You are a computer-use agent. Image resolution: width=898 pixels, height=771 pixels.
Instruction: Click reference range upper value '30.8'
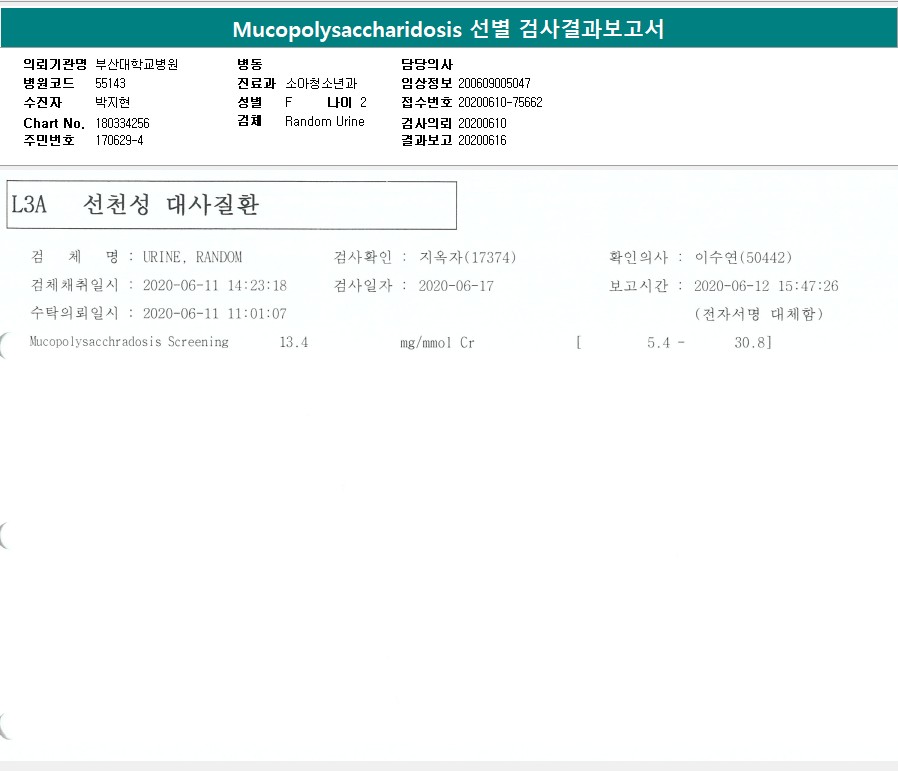pyautogui.click(x=750, y=343)
